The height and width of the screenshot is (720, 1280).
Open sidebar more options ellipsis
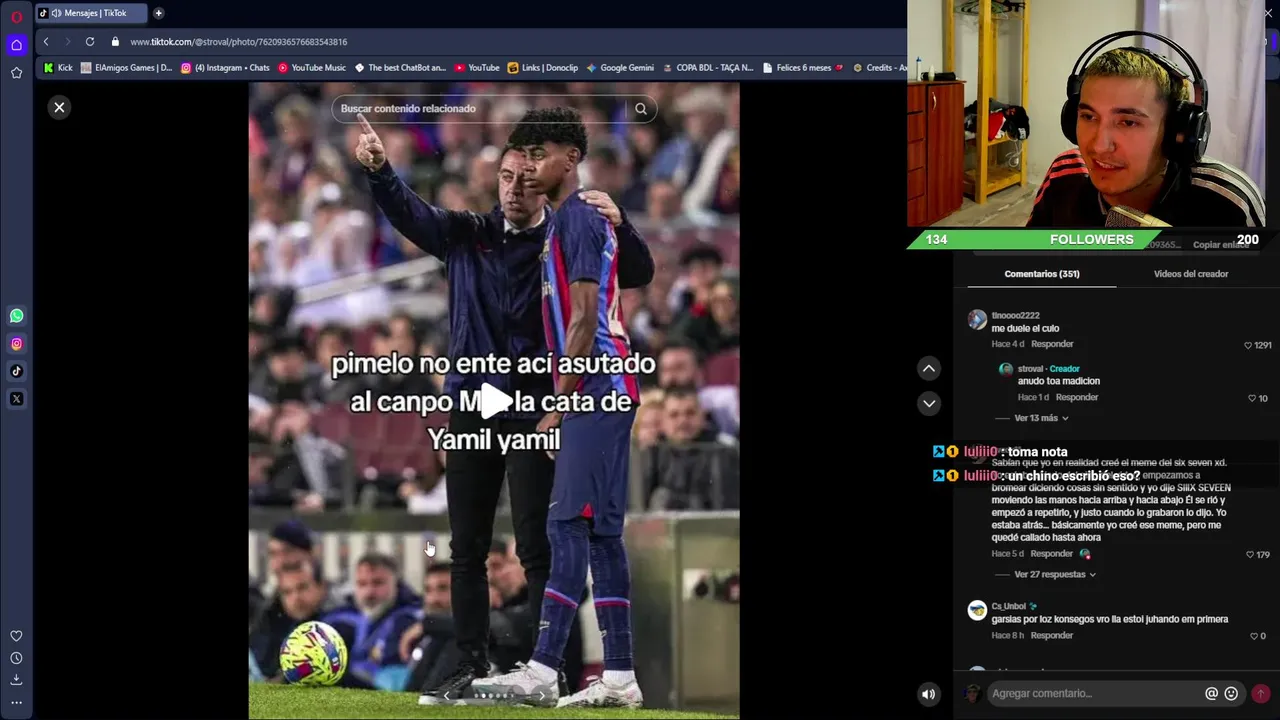coord(16,702)
